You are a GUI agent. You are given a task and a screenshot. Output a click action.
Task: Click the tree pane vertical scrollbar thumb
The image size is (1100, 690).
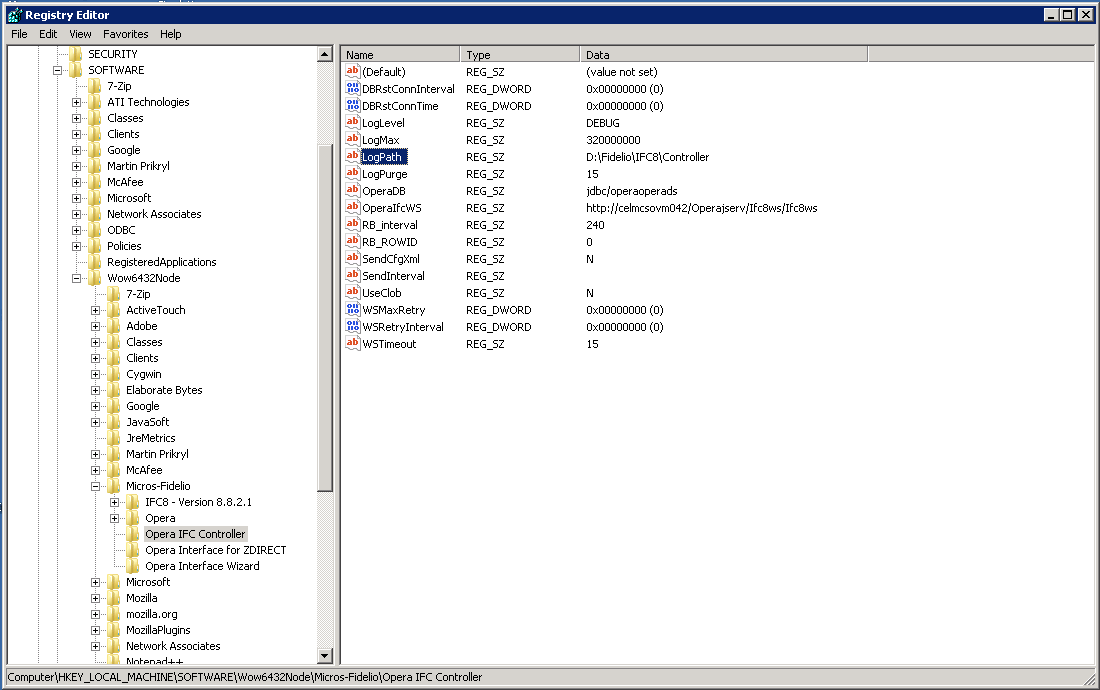coord(324,318)
